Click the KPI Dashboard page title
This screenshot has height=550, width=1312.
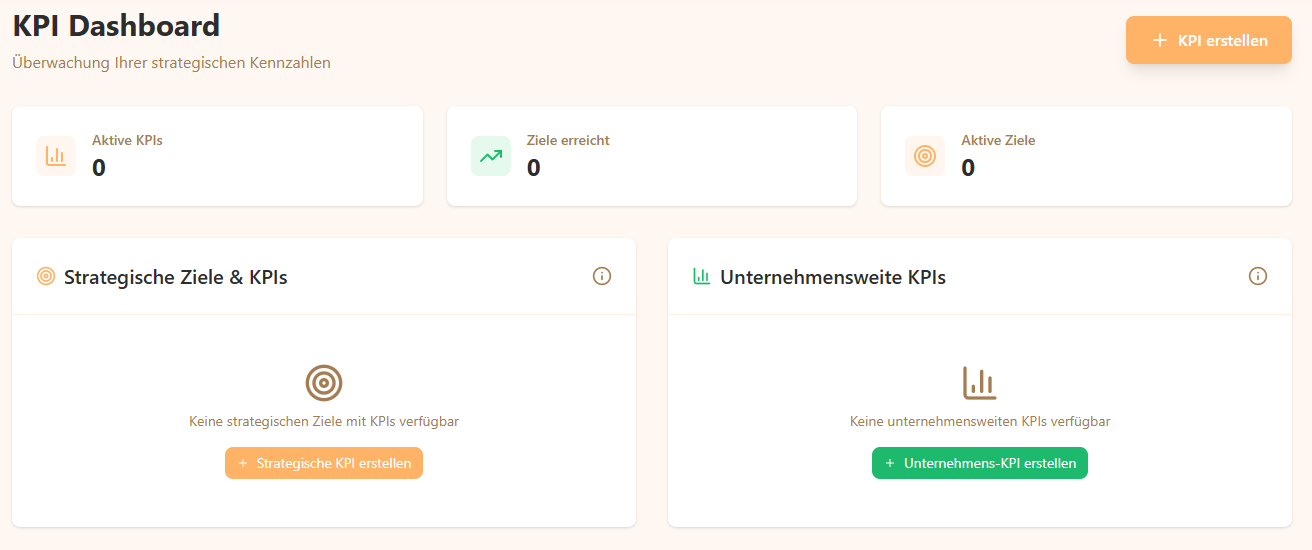pyautogui.click(x=116, y=25)
